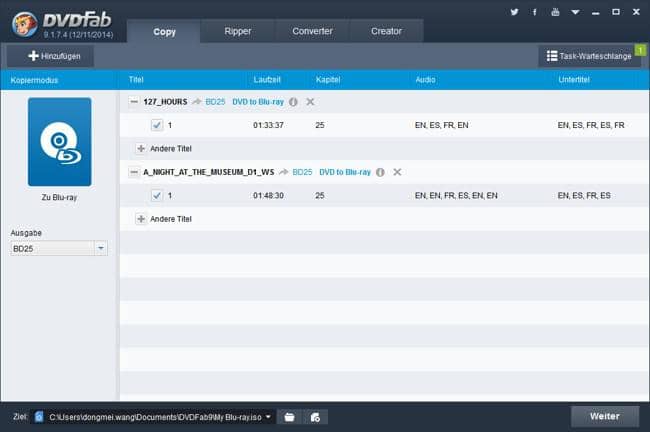Open the DVDFab YouTube link icon

(x=555, y=12)
